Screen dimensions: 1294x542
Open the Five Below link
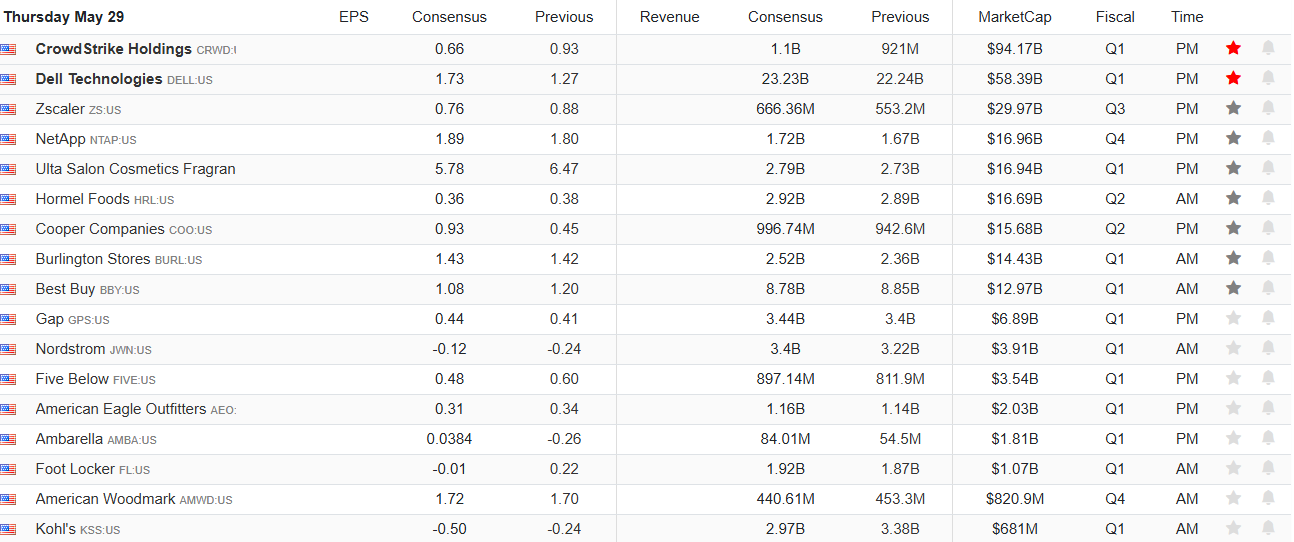pyautogui.click(x=72, y=379)
